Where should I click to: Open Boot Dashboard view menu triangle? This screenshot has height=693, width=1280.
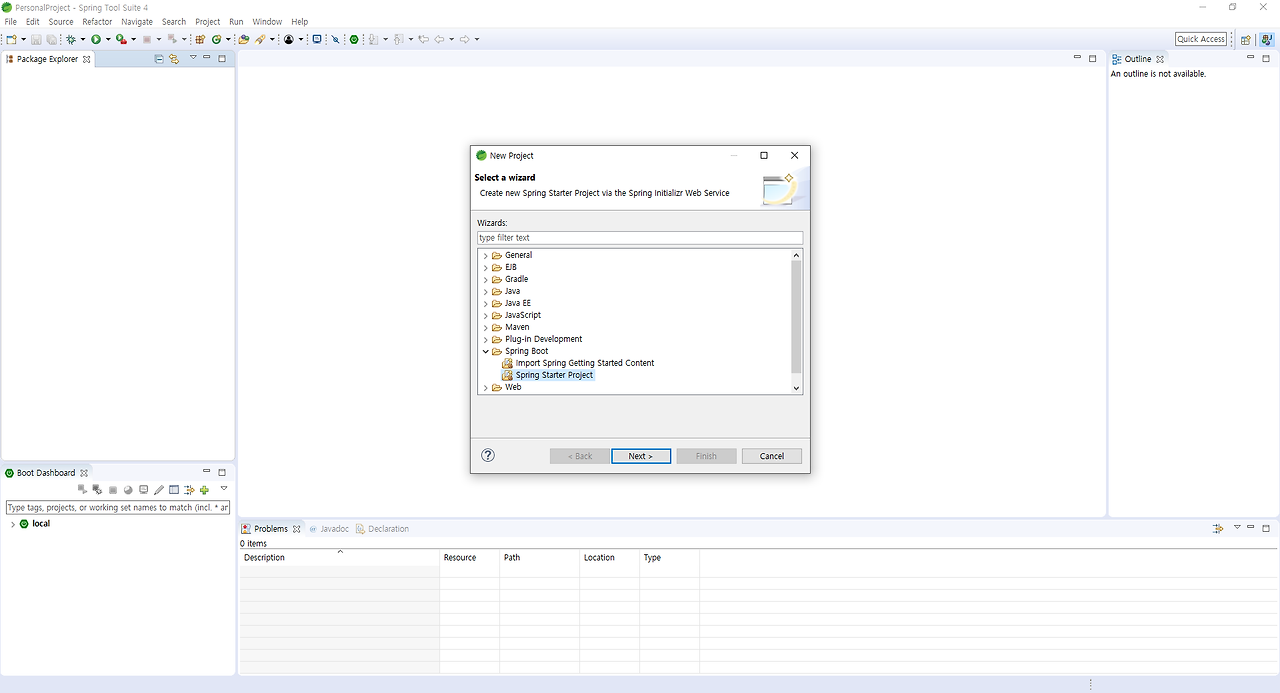(x=224, y=488)
